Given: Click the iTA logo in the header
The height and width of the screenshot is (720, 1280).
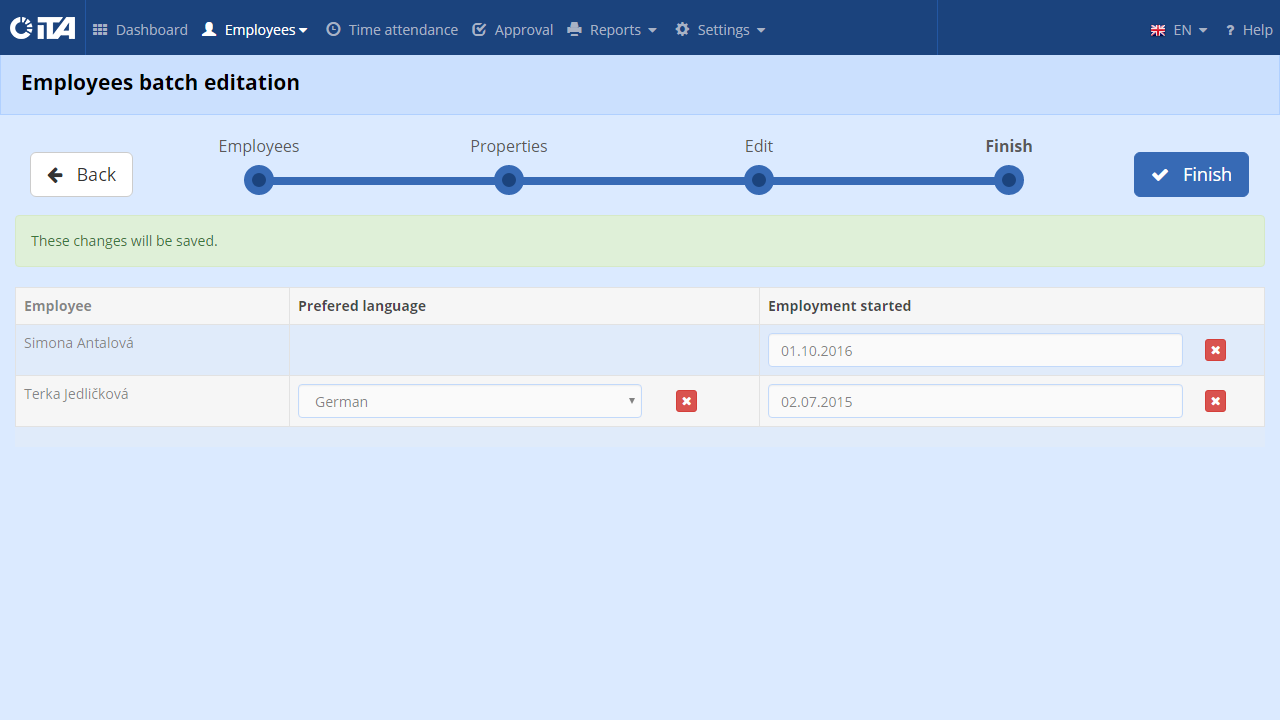Looking at the screenshot, I should (x=43, y=28).
